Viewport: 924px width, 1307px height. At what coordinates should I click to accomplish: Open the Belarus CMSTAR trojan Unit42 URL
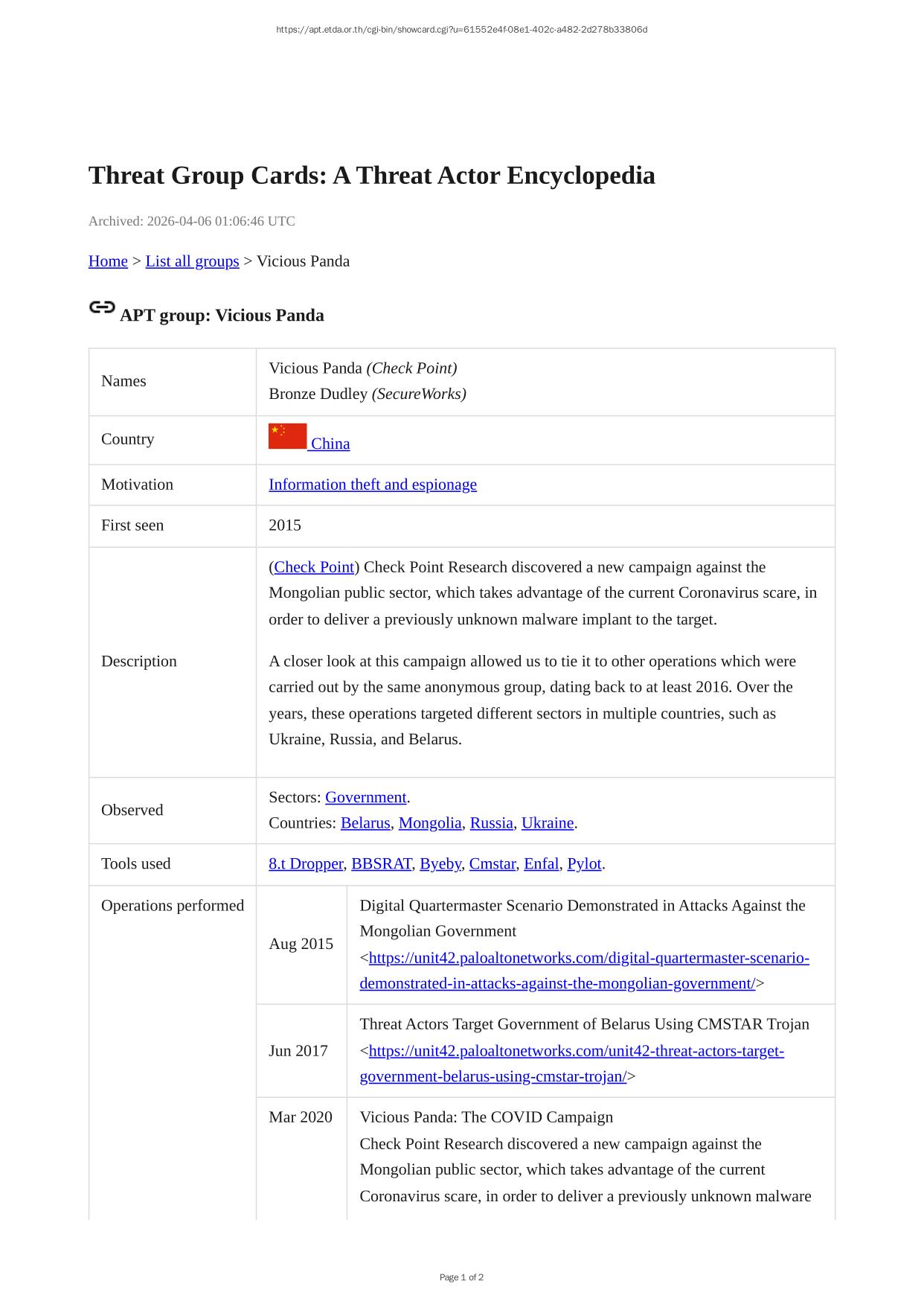pos(576,1051)
